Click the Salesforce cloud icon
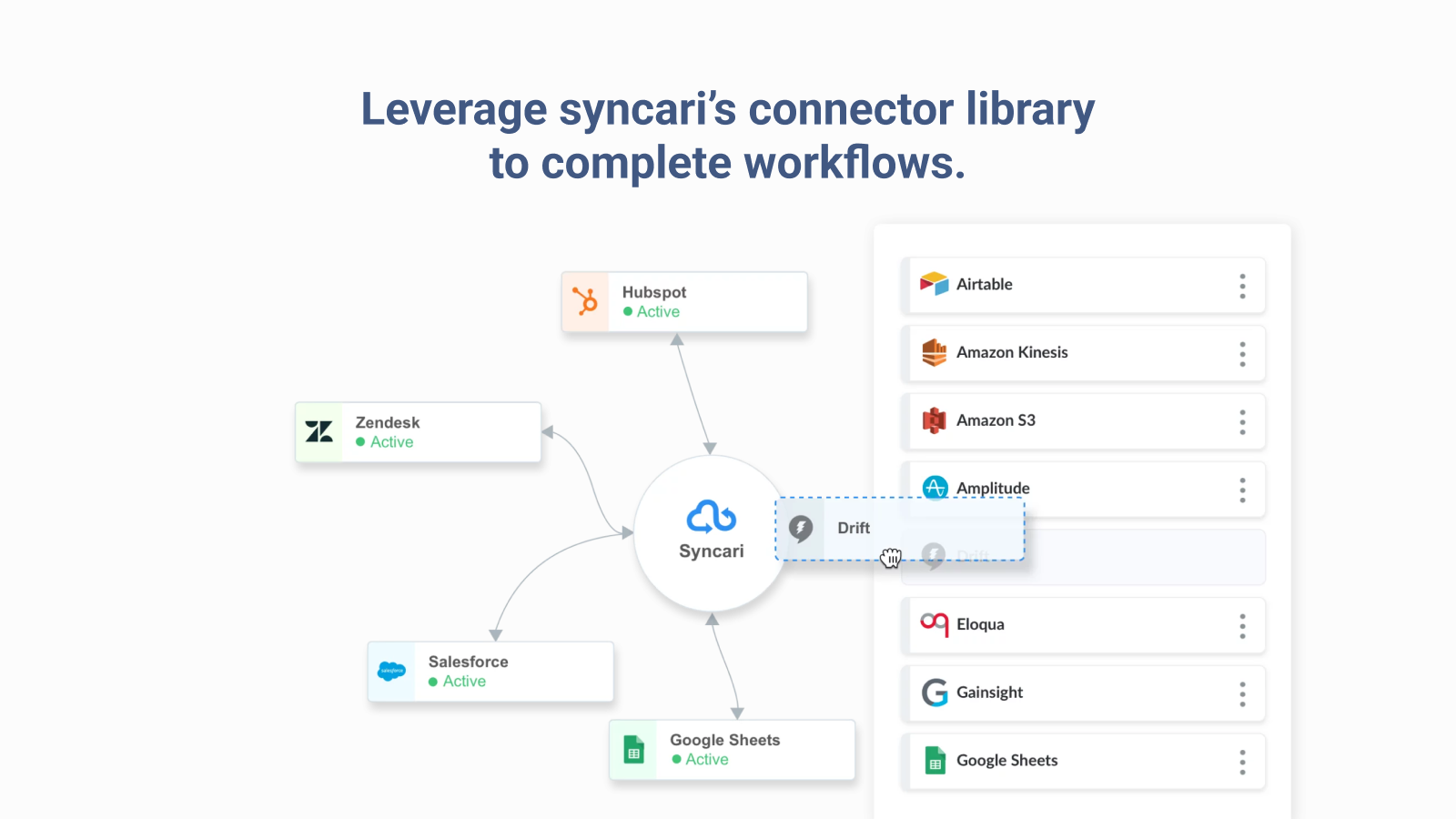1456x819 pixels. pos(391,672)
